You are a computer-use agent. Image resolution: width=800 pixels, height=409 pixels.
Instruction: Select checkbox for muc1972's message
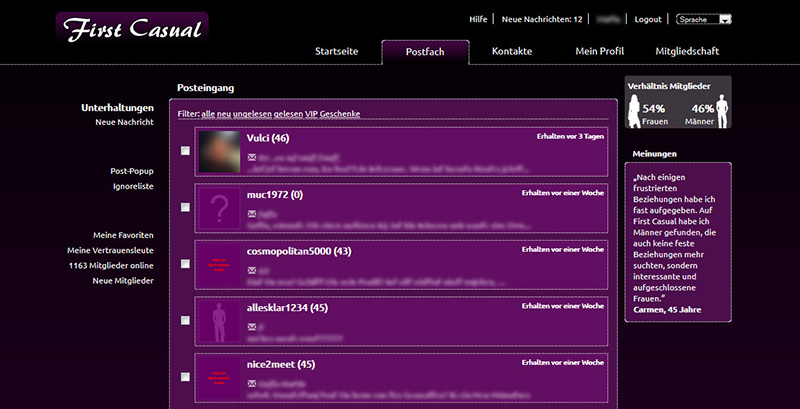[x=185, y=207]
